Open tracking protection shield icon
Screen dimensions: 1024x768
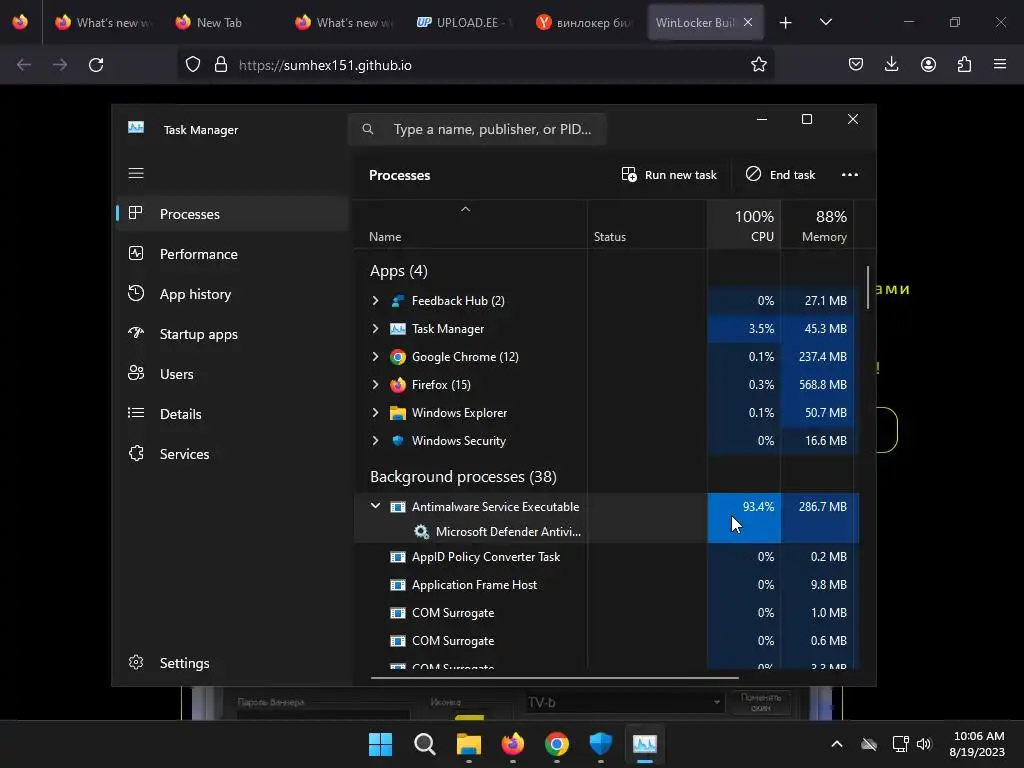(193, 65)
